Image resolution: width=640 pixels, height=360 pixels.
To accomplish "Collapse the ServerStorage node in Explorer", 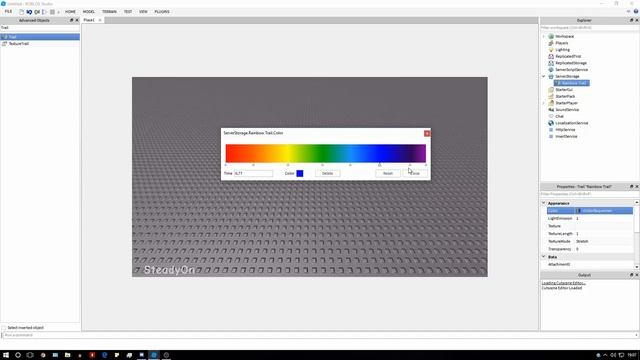I will 544,76.
